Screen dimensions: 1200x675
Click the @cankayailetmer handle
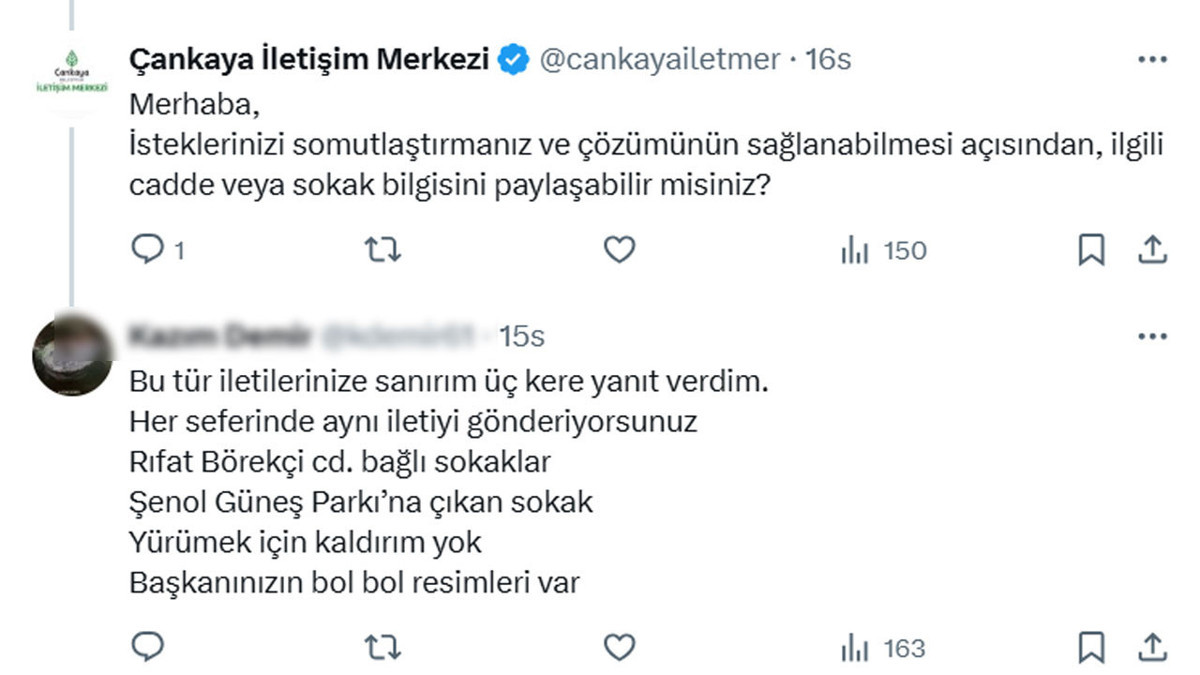click(660, 60)
